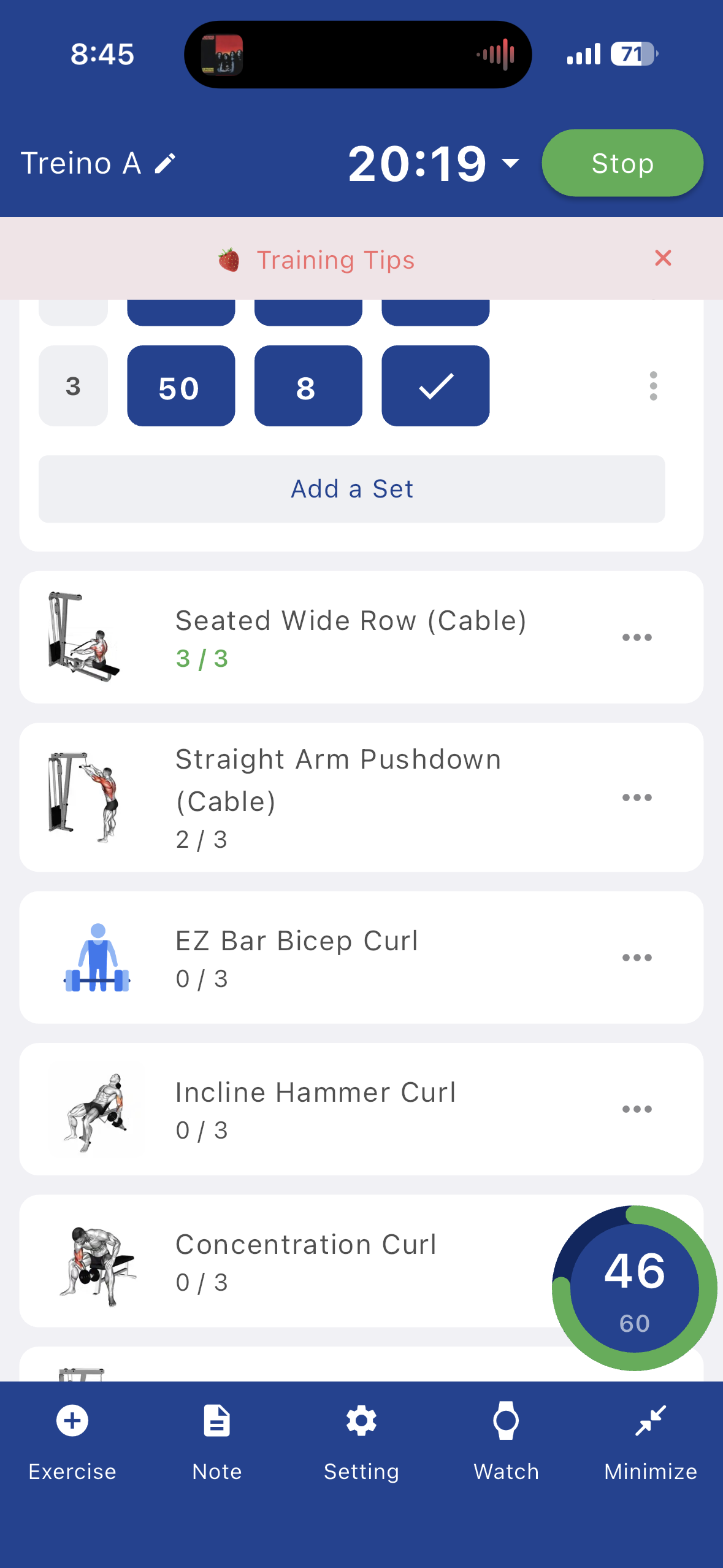The height and width of the screenshot is (1568, 723).
Task: Open the Note icon in bottom bar
Action: point(217,1420)
